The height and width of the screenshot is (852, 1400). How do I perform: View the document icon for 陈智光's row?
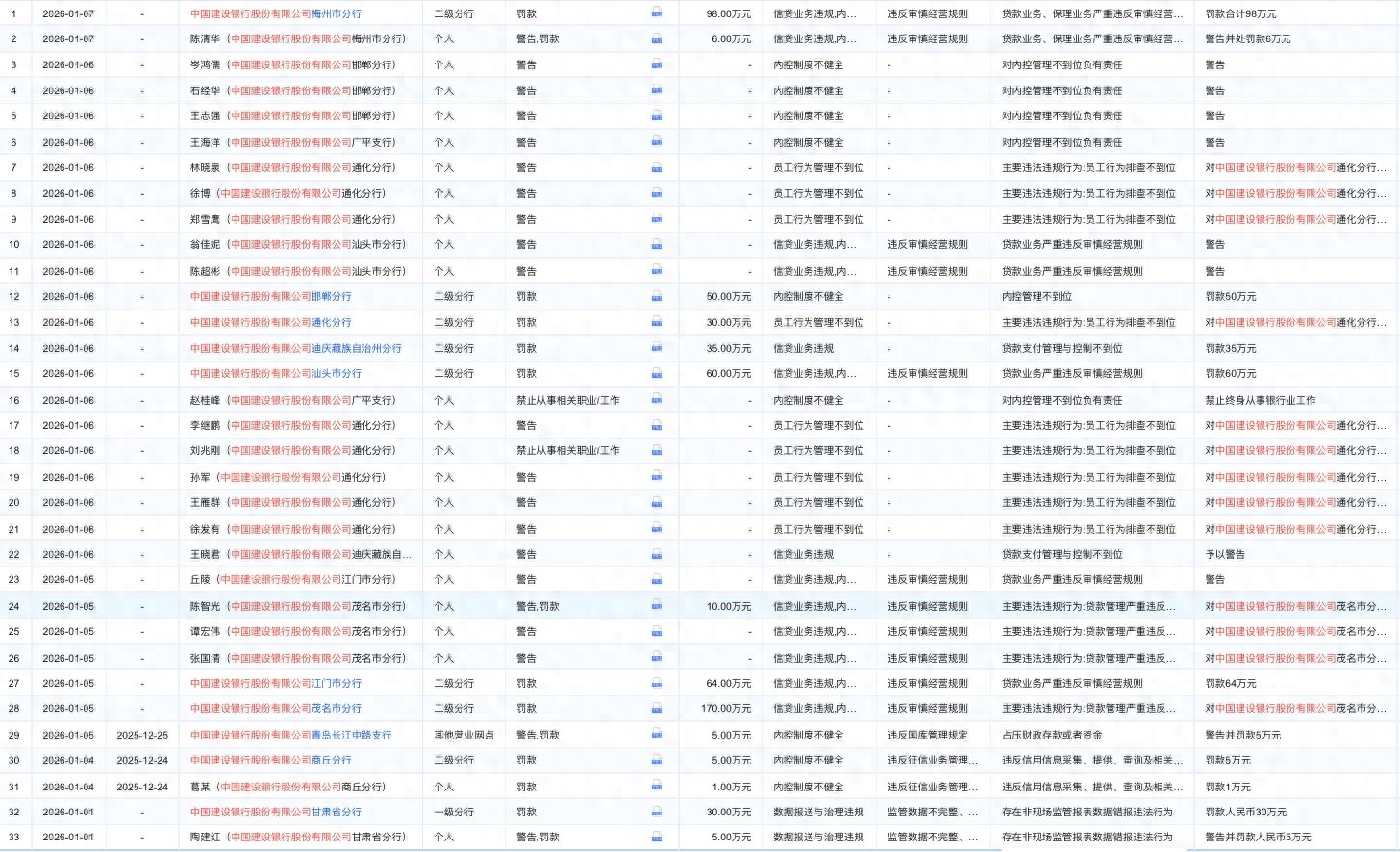pyautogui.click(x=657, y=606)
